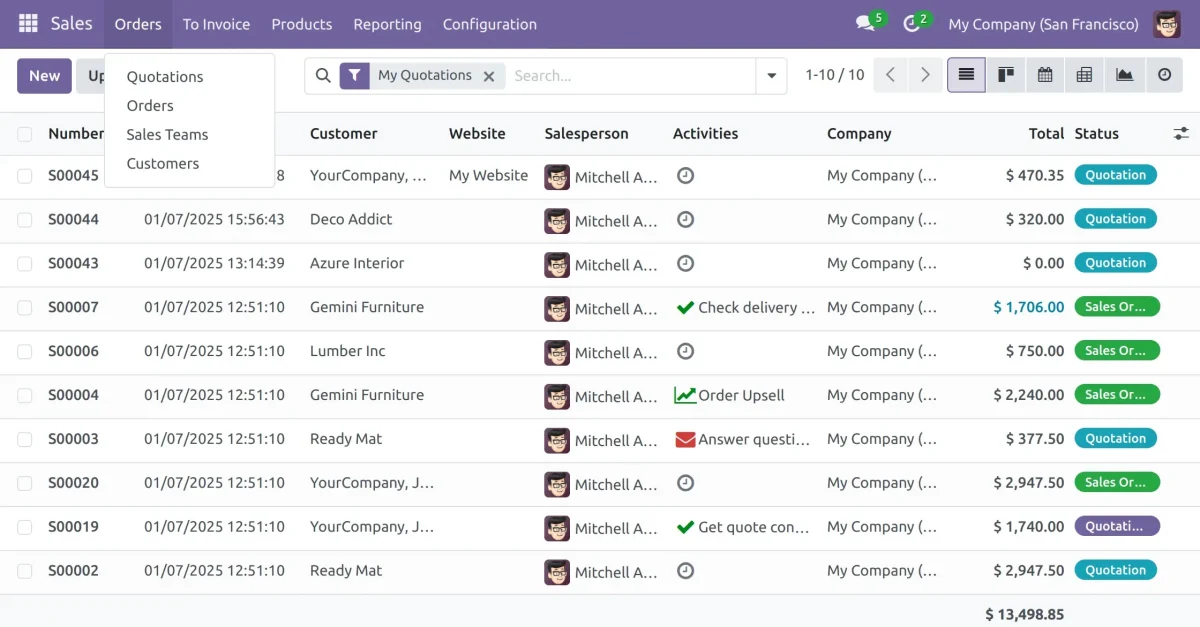Remove the My Quotations filter

[x=489, y=76]
